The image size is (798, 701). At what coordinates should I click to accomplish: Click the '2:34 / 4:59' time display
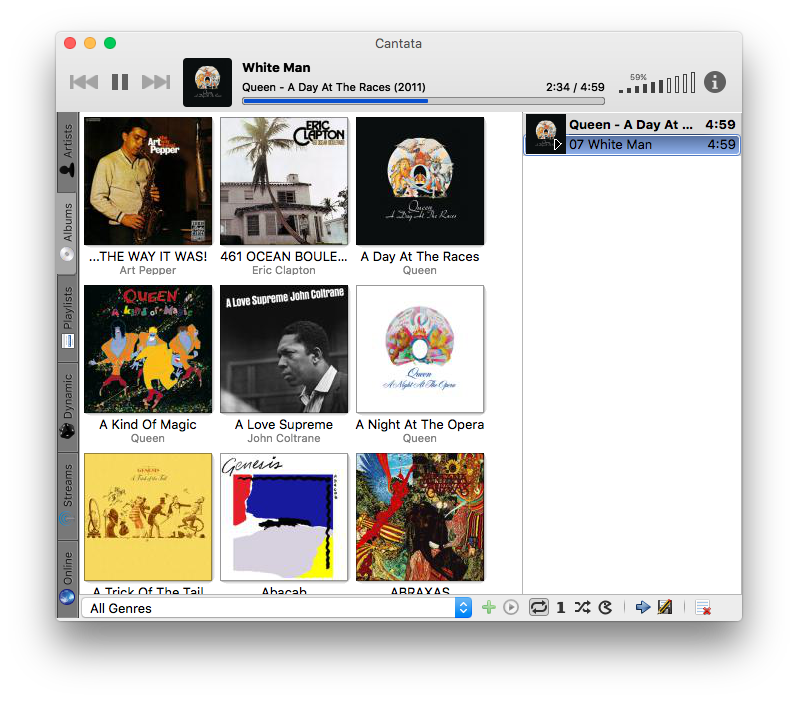click(575, 87)
